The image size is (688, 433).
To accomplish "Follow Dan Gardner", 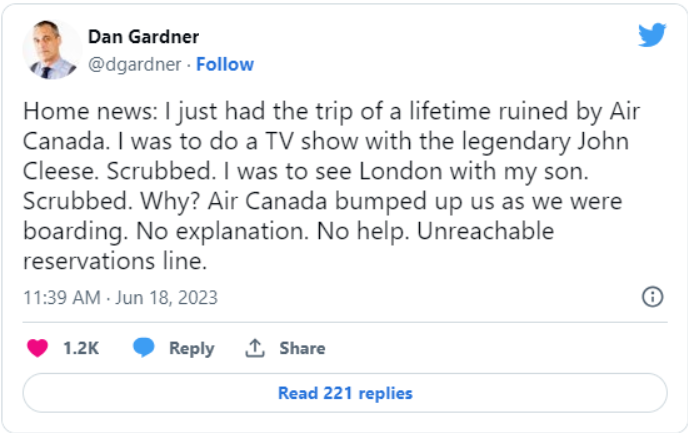I will (225, 64).
